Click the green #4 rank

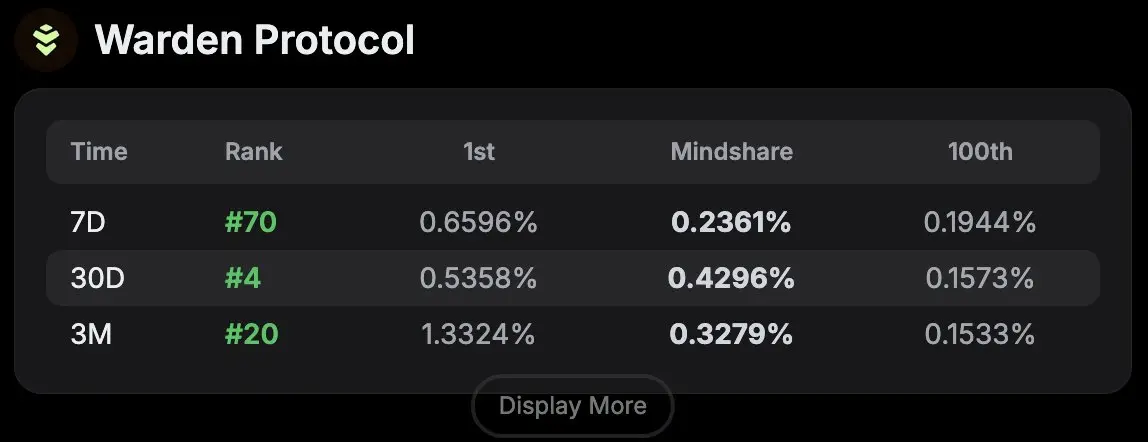click(x=243, y=278)
